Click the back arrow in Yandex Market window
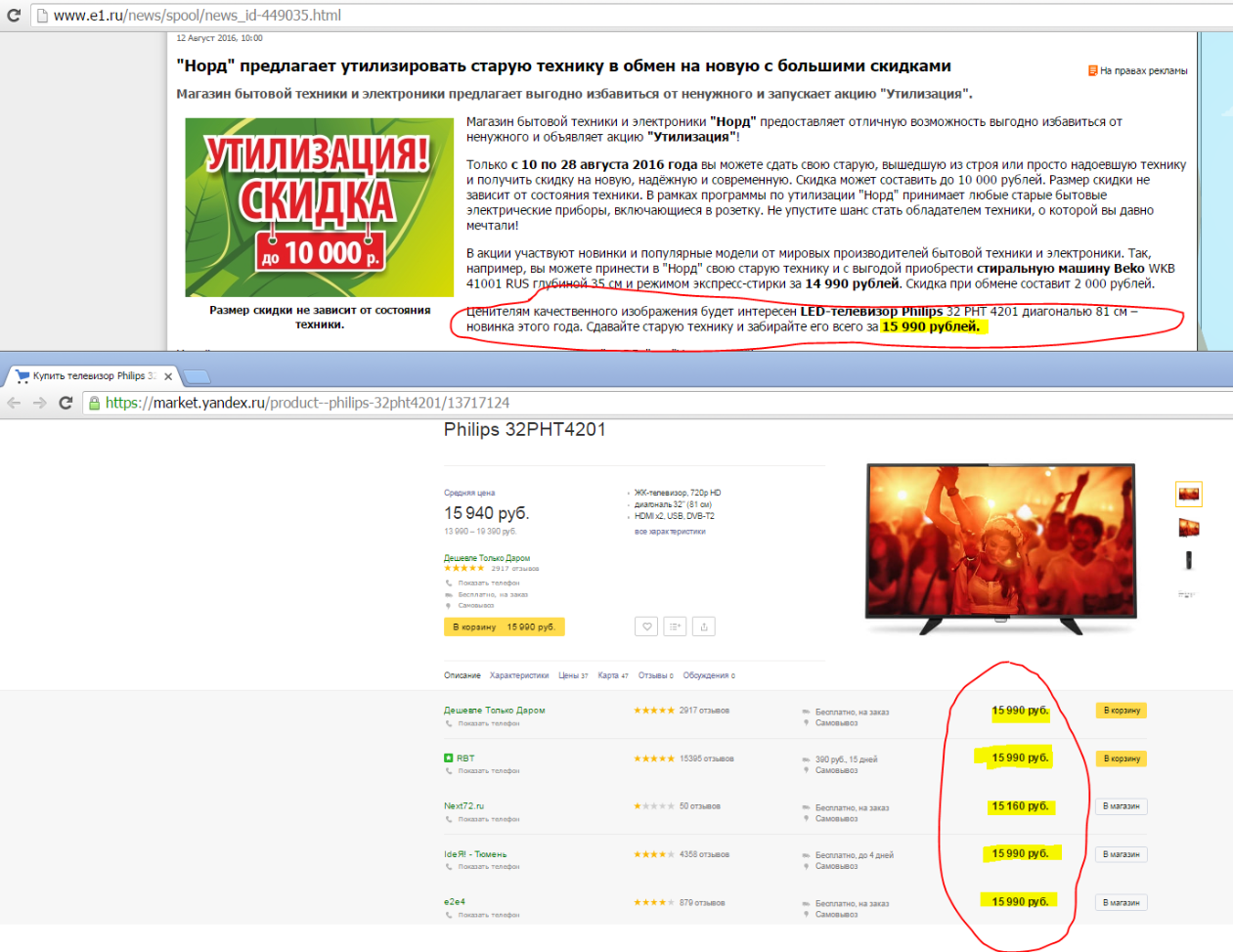The height and width of the screenshot is (952, 1233). (14, 403)
